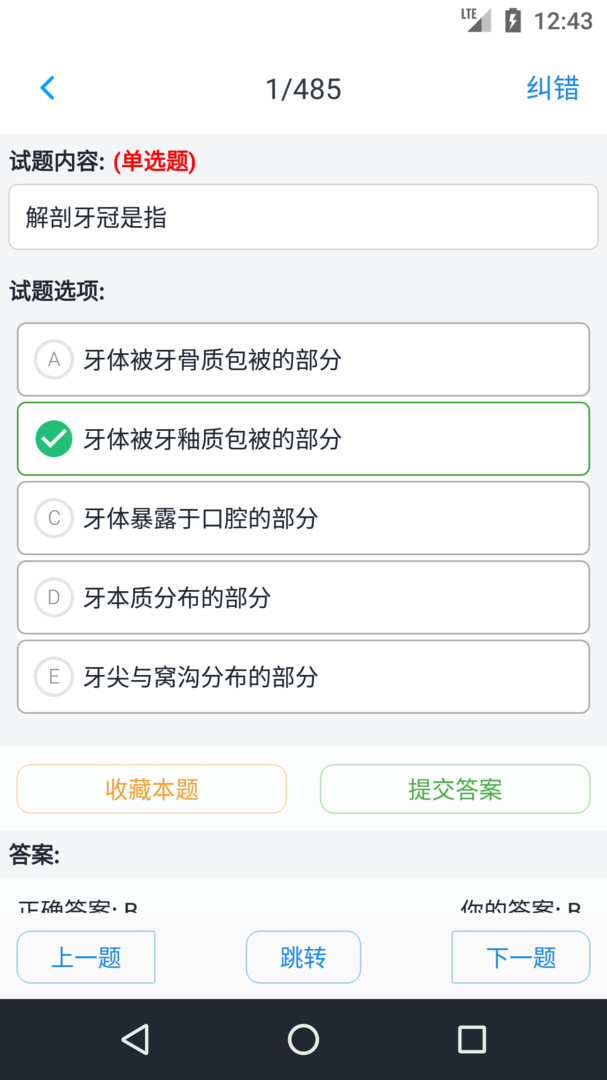The height and width of the screenshot is (1080, 607).
Task: Open the 跳转 jump-to-question button
Action: point(303,957)
